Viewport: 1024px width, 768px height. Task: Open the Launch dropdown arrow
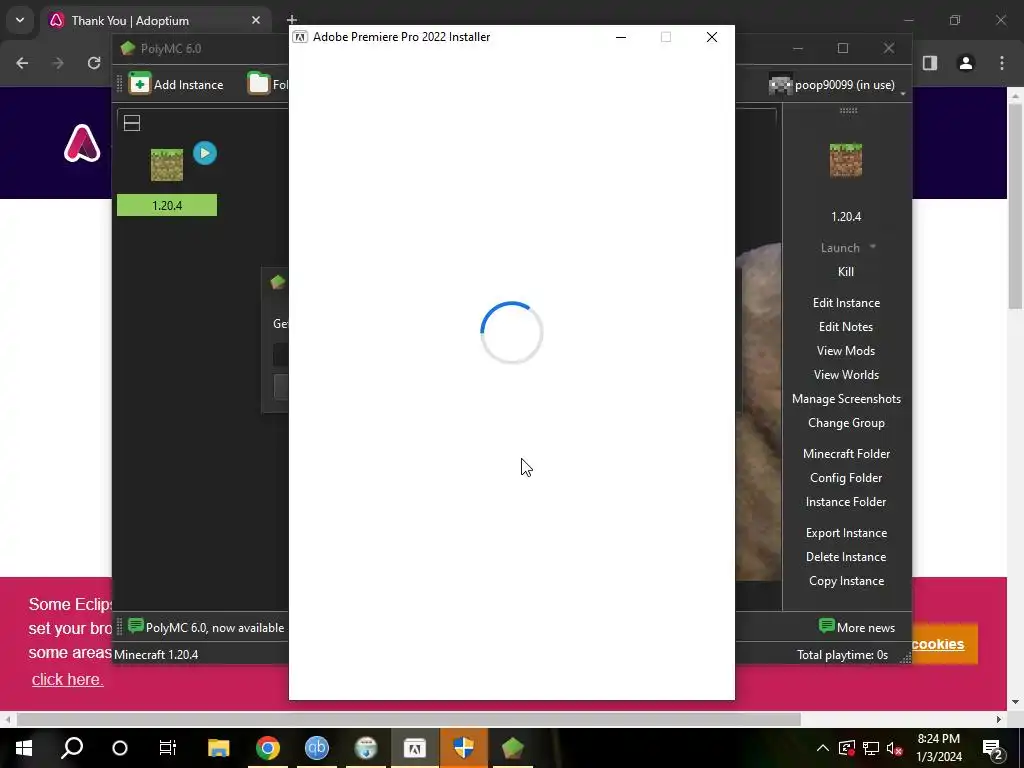(x=873, y=247)
